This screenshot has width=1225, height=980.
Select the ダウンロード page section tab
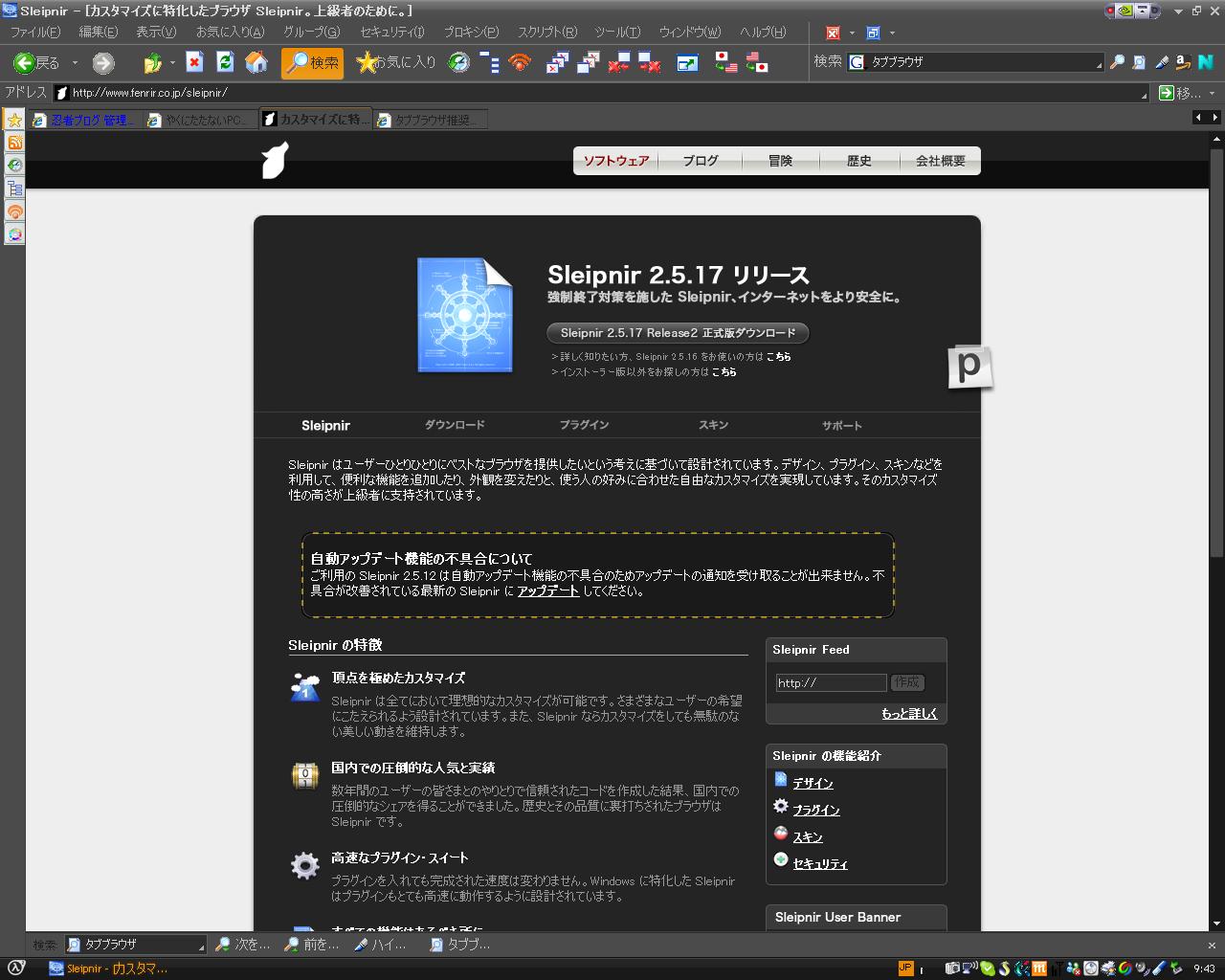click(x=456, y=425)
